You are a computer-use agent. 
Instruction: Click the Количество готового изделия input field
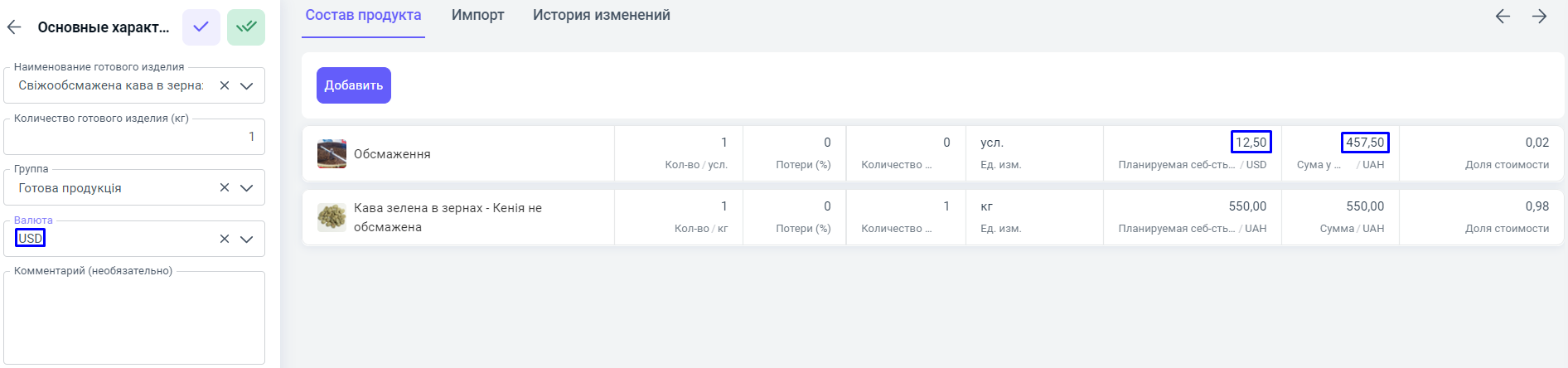[x=133, y=137]
